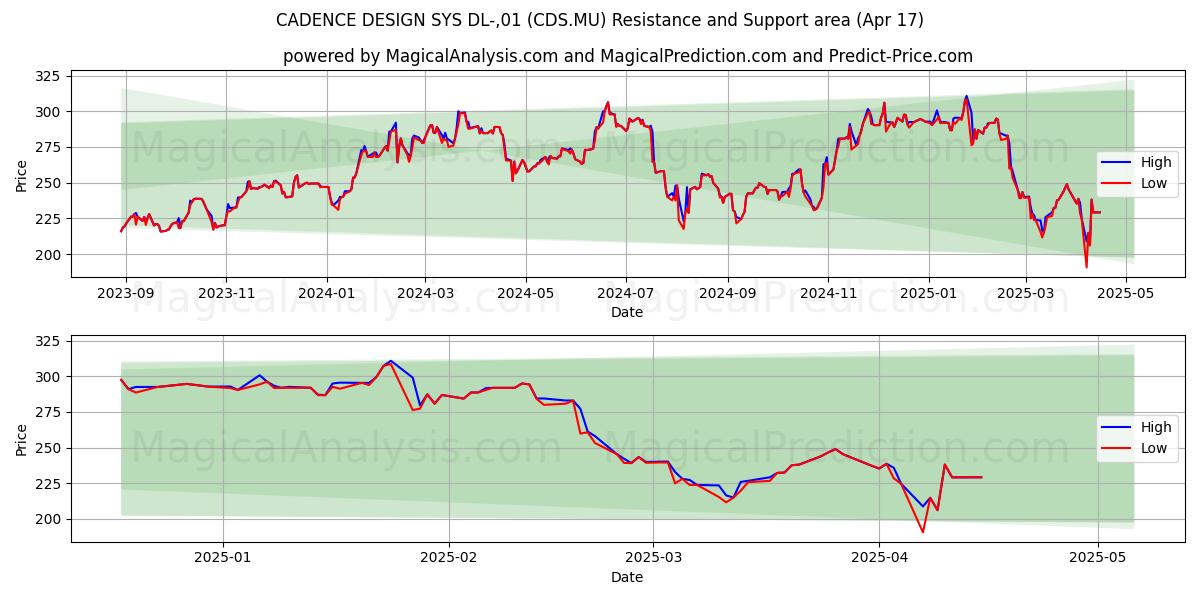The width and height of the screenshot is (1200, 600).
Task: Click 'High' in the top chart legend
Action: [x=1157, y=162]
